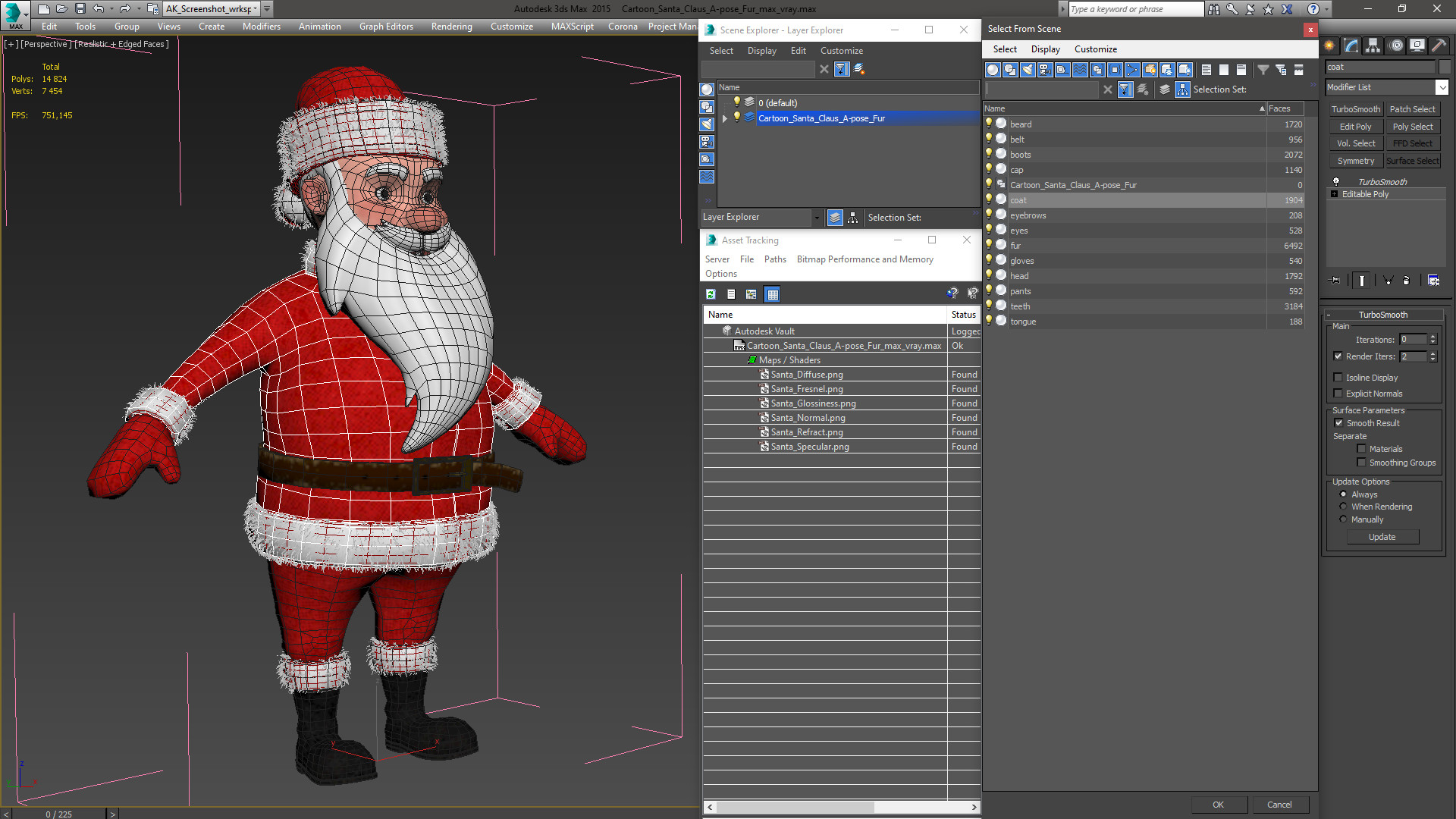Open the Hierarchy command panel tab
The width and height of the screenshot is (1456, 819).
pyautogui.click(x=1373, y=45)
